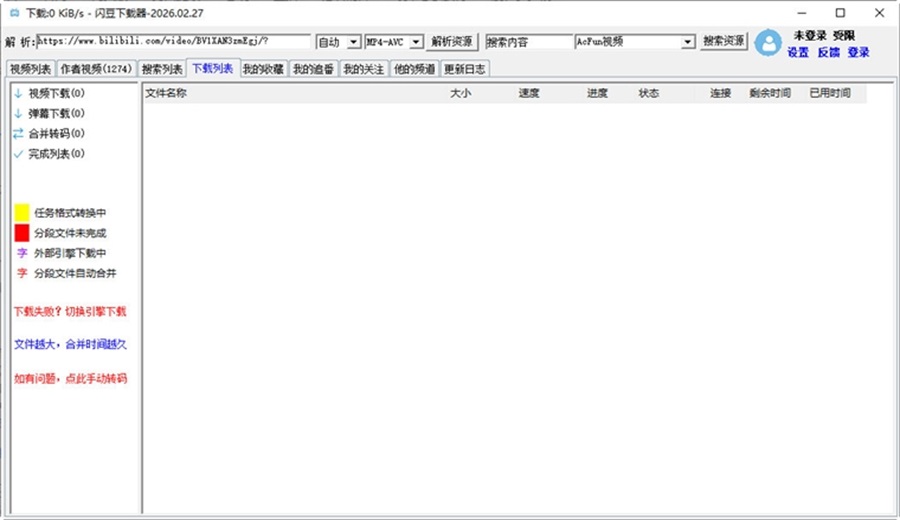Click the 连接 column header

720,93
